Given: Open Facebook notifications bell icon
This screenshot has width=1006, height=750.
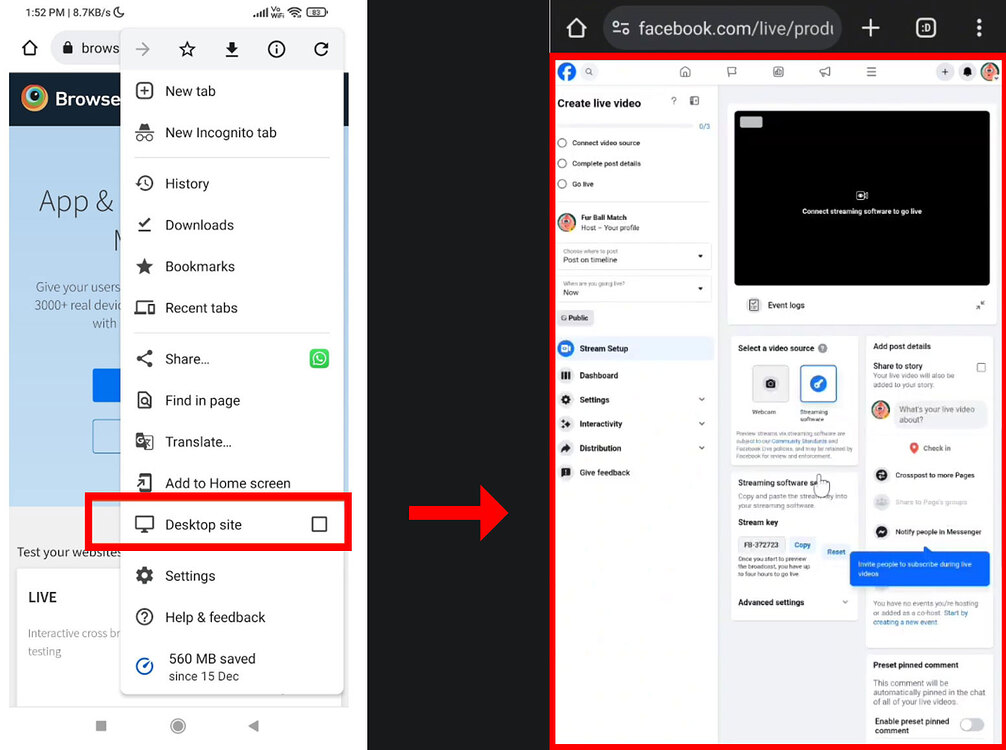Looking at the screenshot, I should point(967,72).
